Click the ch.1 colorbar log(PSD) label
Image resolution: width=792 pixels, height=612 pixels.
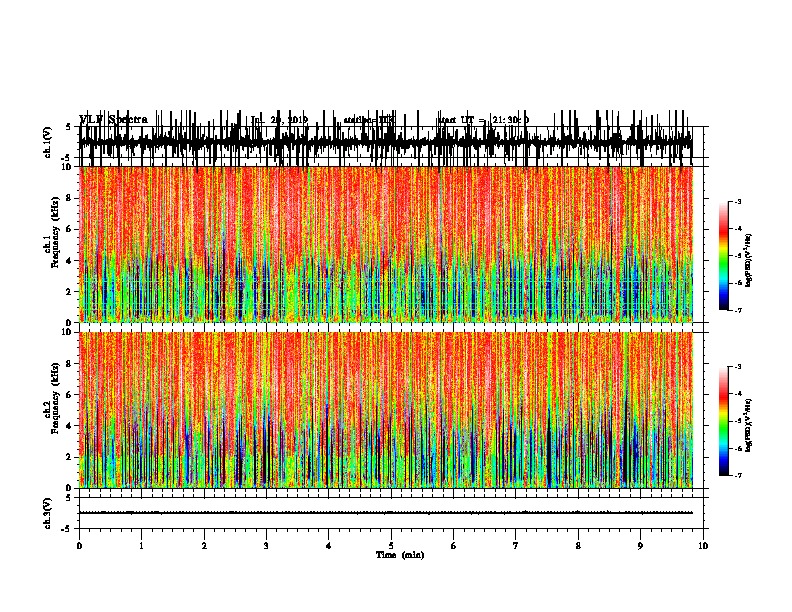pos(749,260)
